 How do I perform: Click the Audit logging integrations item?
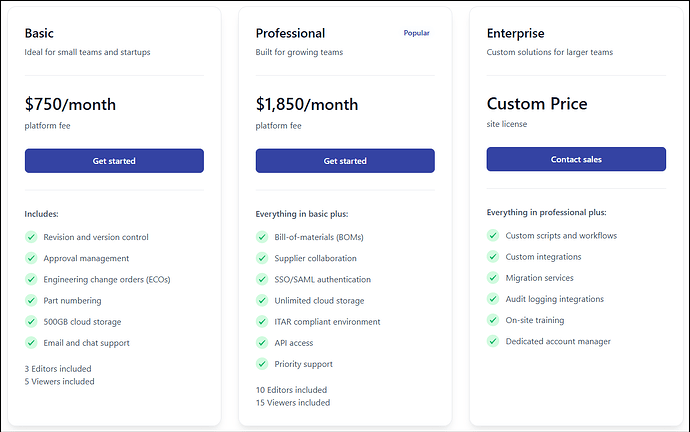(x=554, y=299)
